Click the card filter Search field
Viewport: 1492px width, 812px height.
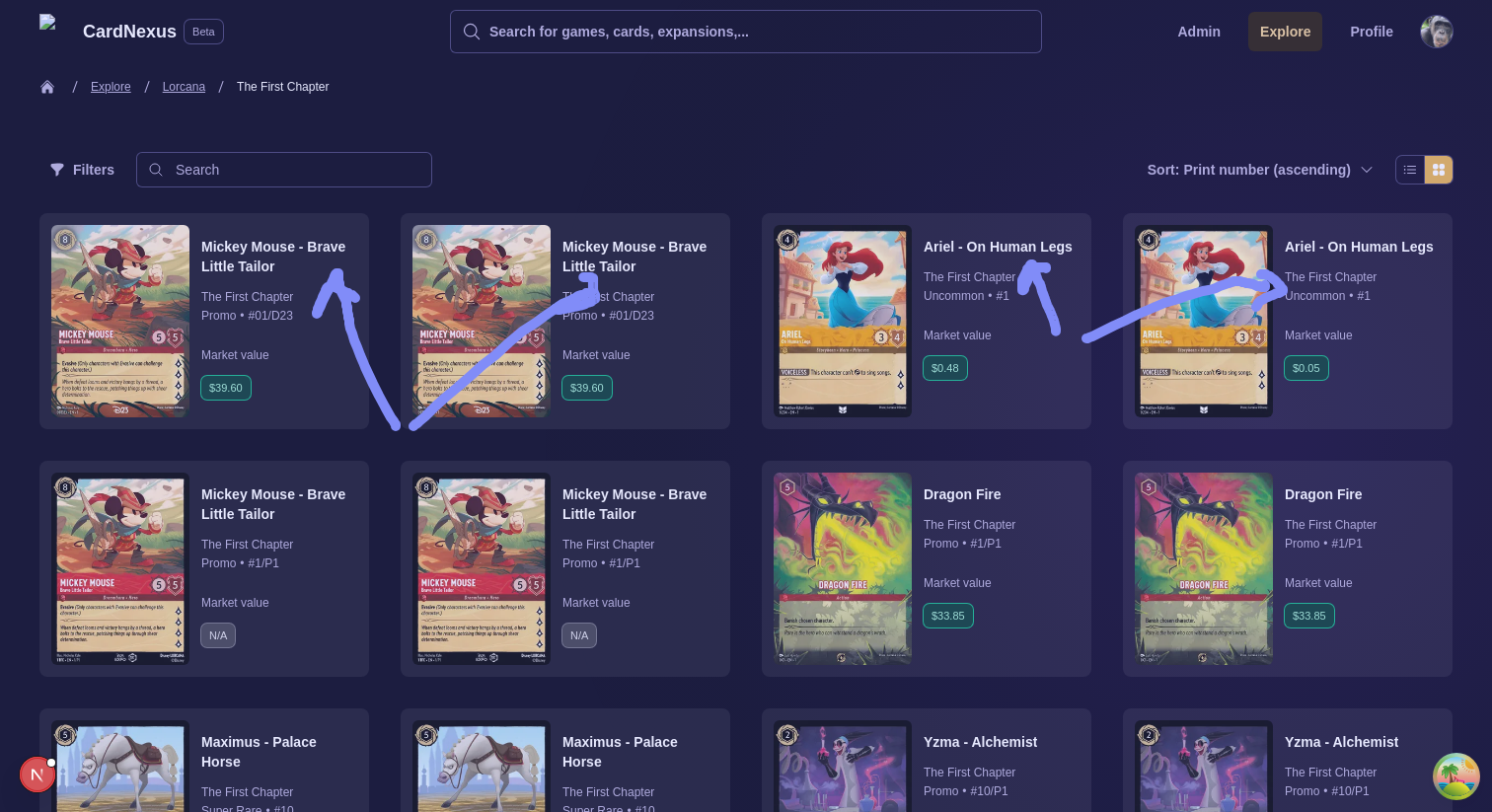click(284, 170)
